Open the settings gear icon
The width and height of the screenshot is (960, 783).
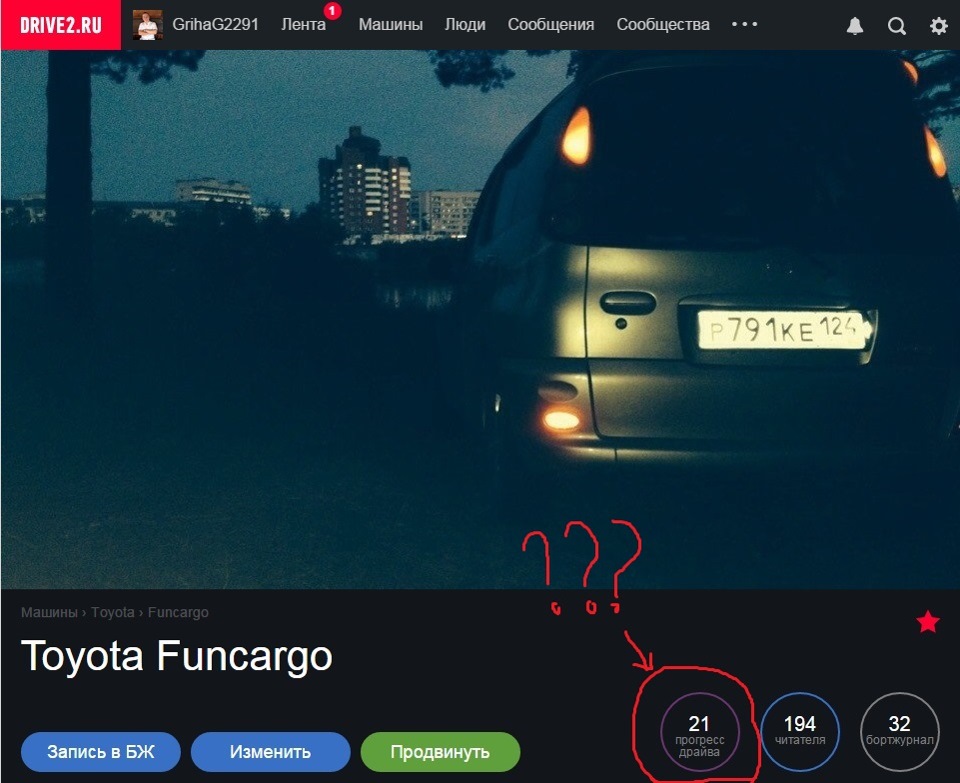click(938, 25)
